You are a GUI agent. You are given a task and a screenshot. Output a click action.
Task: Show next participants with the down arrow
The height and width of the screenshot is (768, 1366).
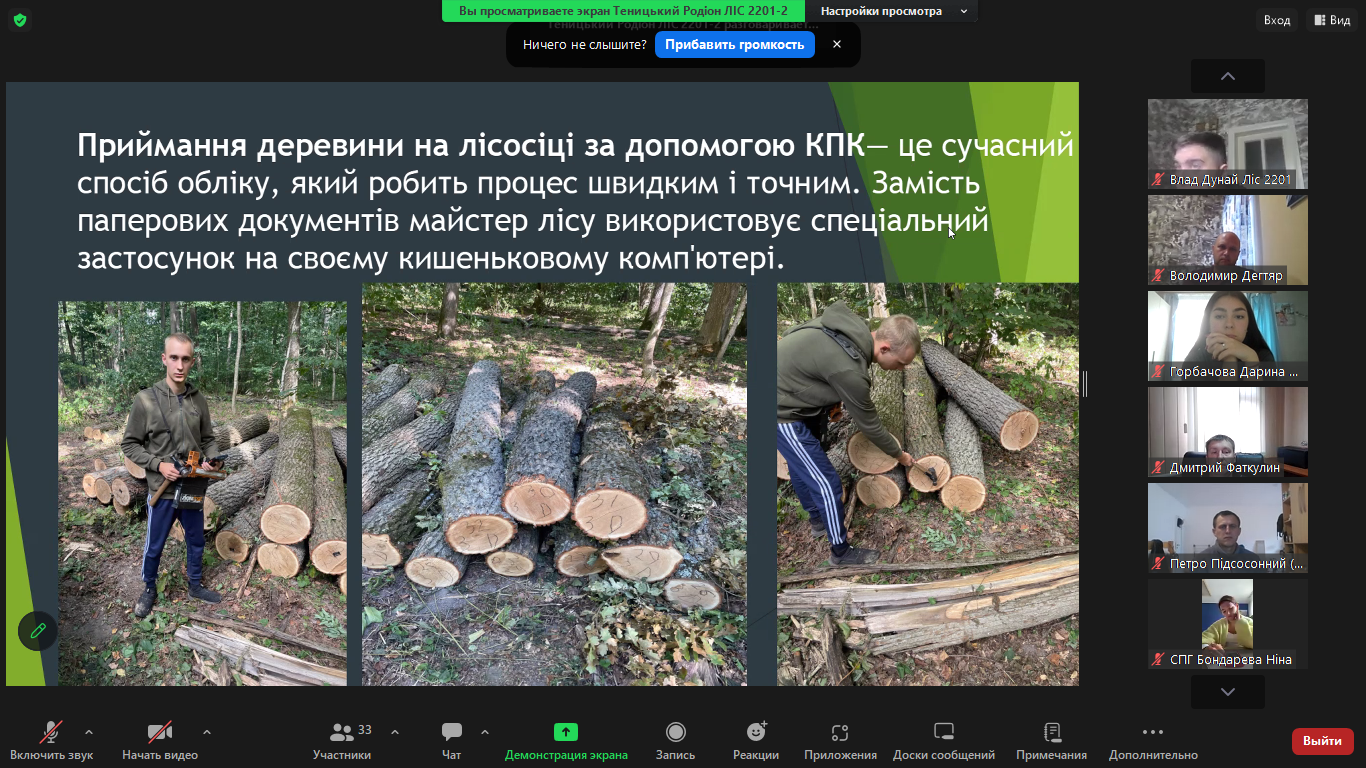coord(1228,692)
